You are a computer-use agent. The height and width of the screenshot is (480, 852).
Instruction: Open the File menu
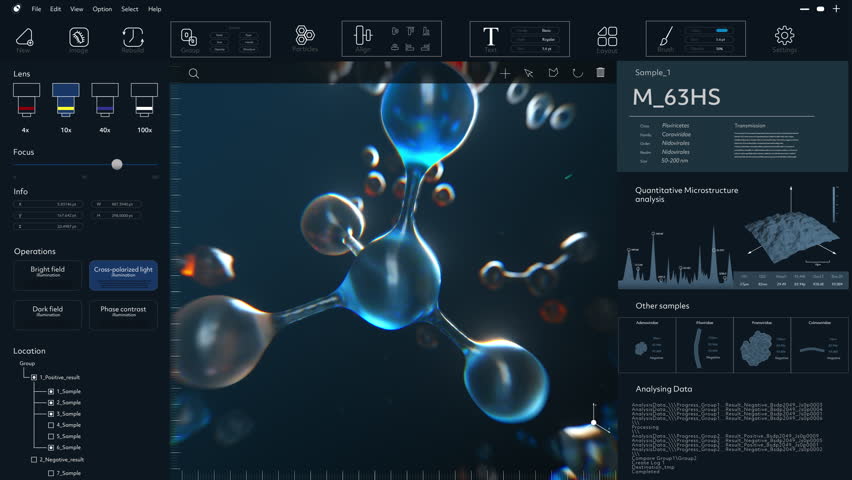pos(36,9)
